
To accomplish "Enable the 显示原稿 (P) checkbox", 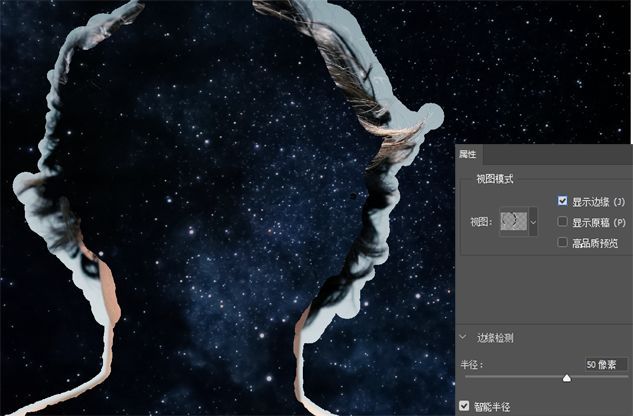I will coord(562,221).
